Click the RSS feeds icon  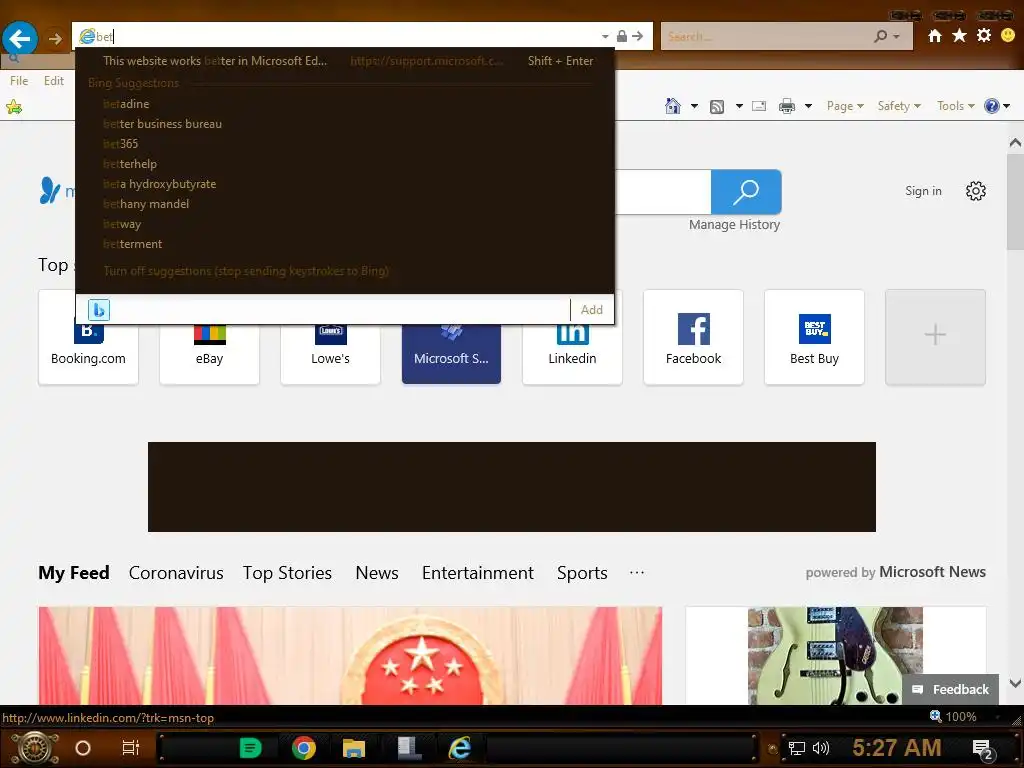[x=717, y=106]
